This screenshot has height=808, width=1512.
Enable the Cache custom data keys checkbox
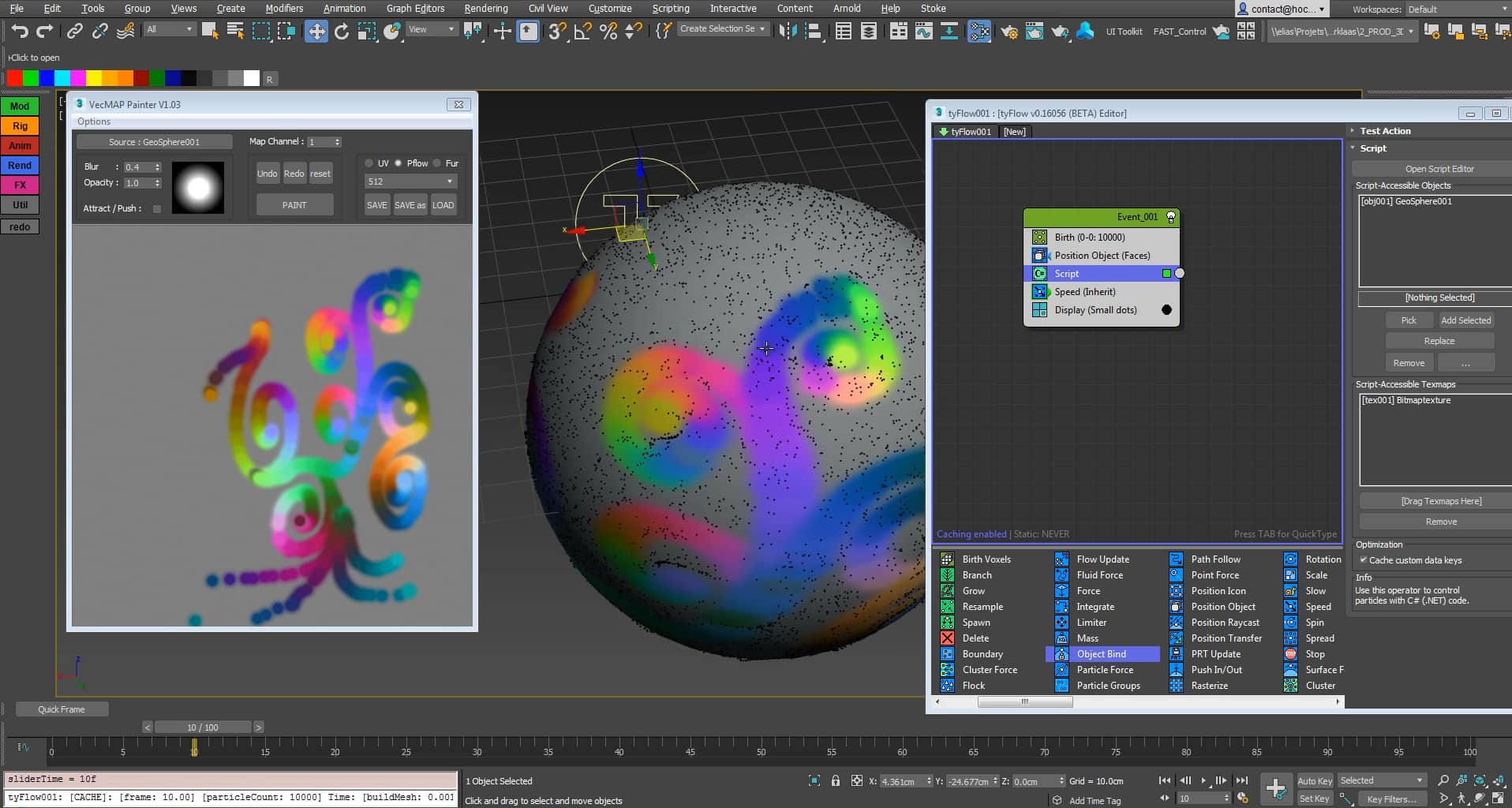1364,560
